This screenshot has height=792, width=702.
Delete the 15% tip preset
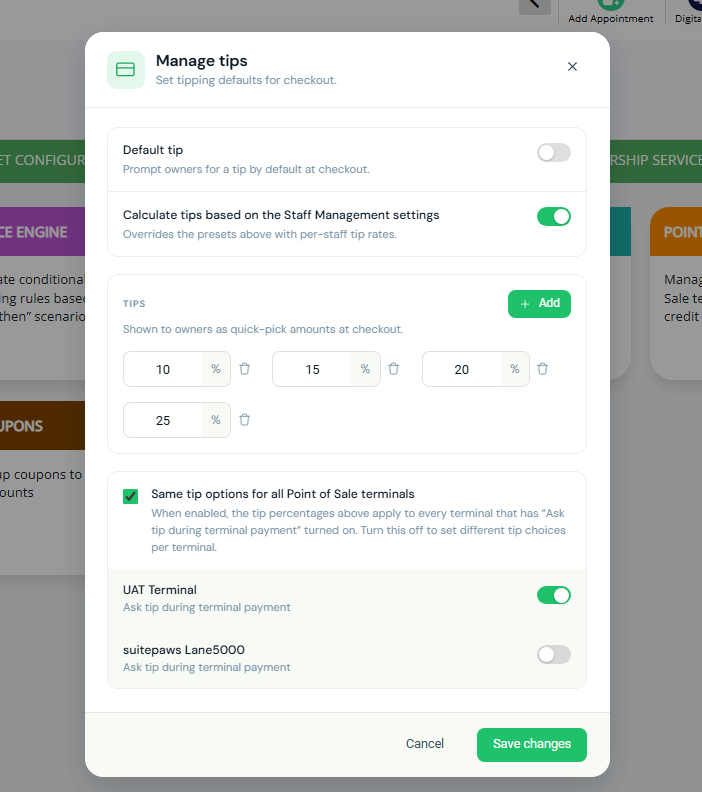tap(393, 369)
